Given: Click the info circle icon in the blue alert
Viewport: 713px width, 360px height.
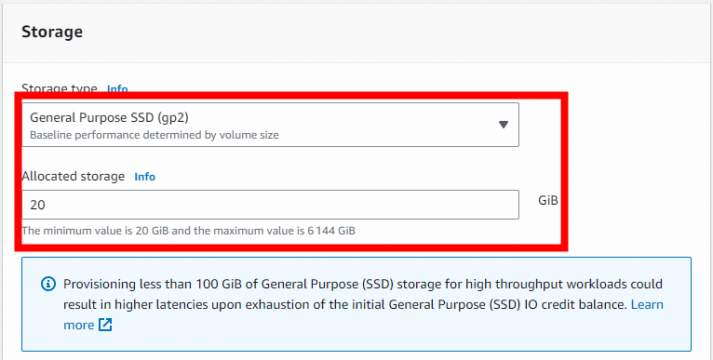Looking at the screenshot, I should pos(48,285).
